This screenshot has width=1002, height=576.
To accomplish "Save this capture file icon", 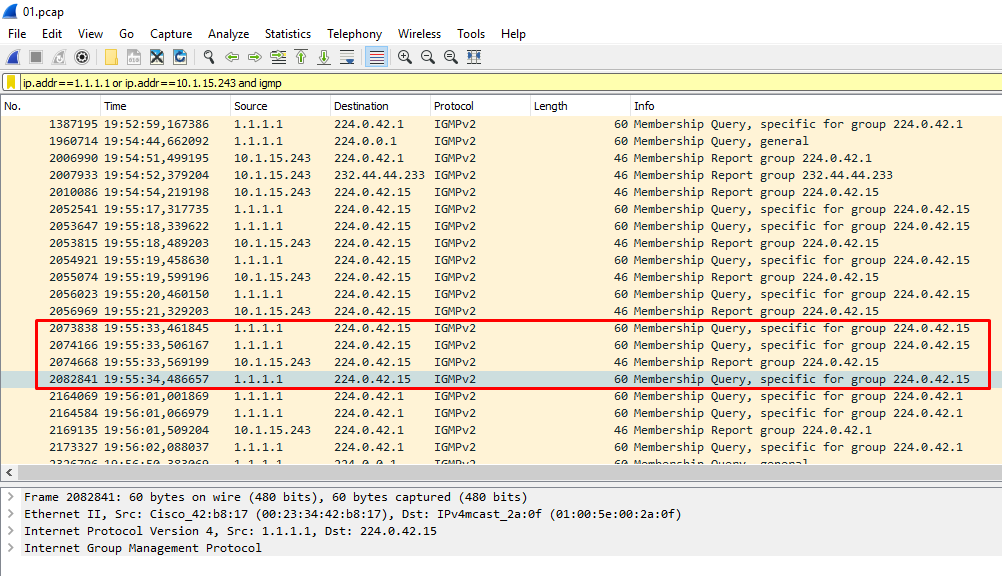I will click(134, 57).
